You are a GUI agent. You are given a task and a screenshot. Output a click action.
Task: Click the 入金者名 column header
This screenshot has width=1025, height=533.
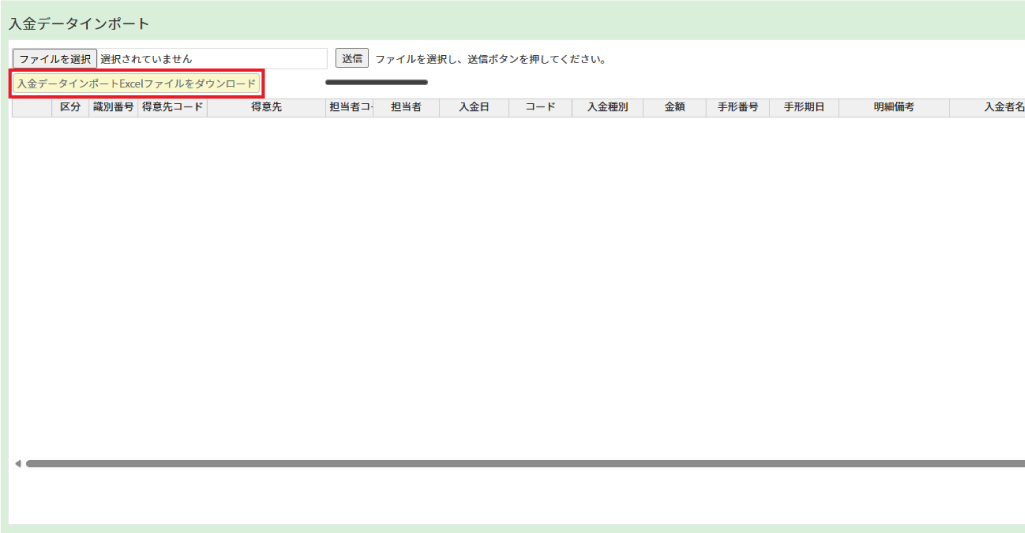pyautogui.click(x=987, y=107)
